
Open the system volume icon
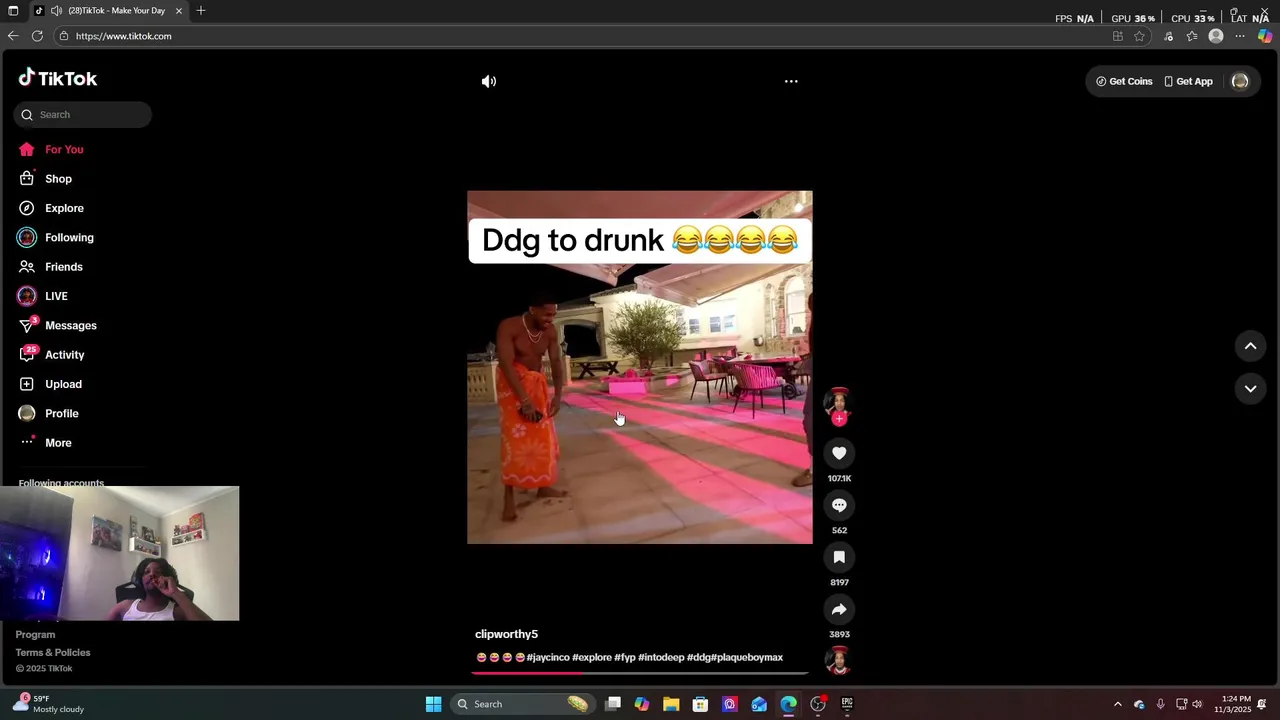(x=1197, y=704)
